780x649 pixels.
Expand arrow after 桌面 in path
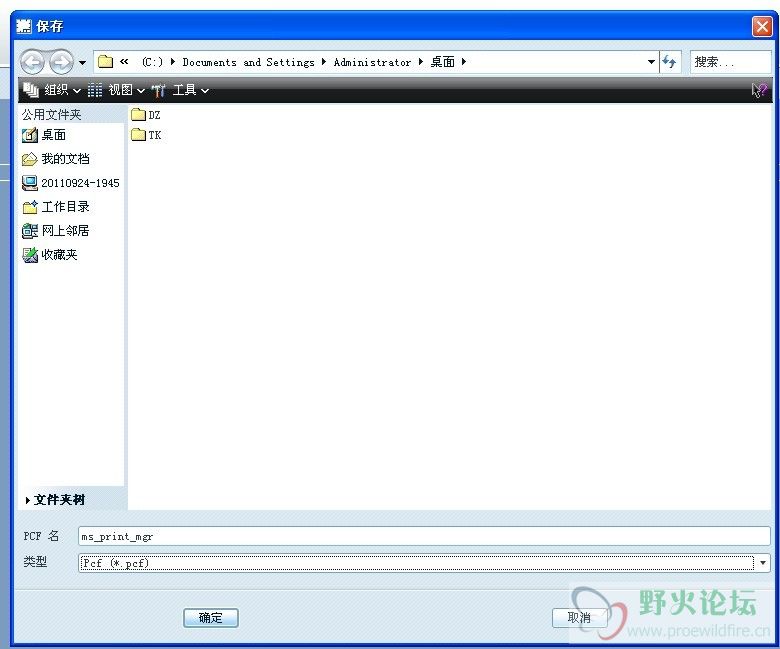pos(464,62)
